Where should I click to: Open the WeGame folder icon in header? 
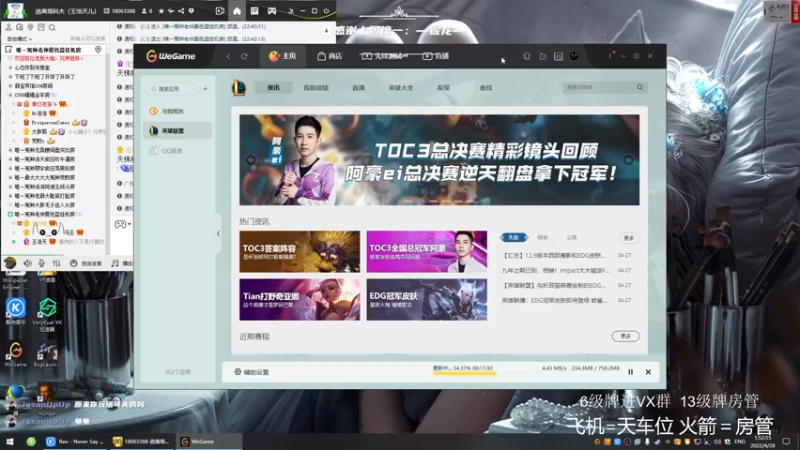point(542,56)
